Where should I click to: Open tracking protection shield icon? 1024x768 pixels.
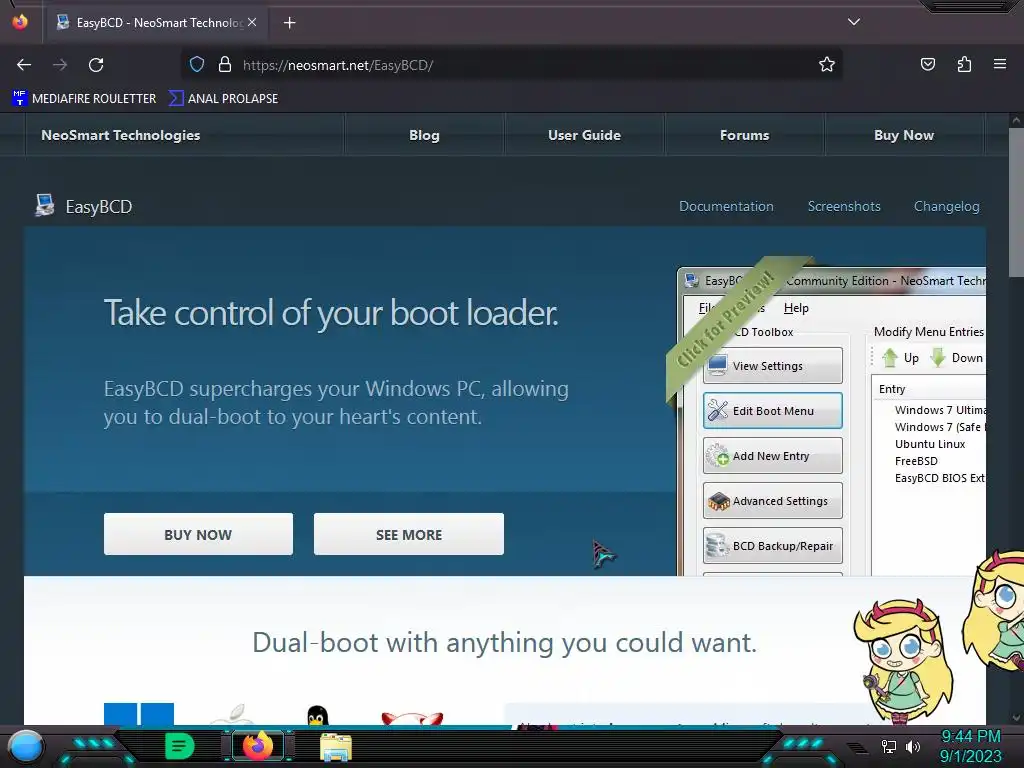(197, 65)
